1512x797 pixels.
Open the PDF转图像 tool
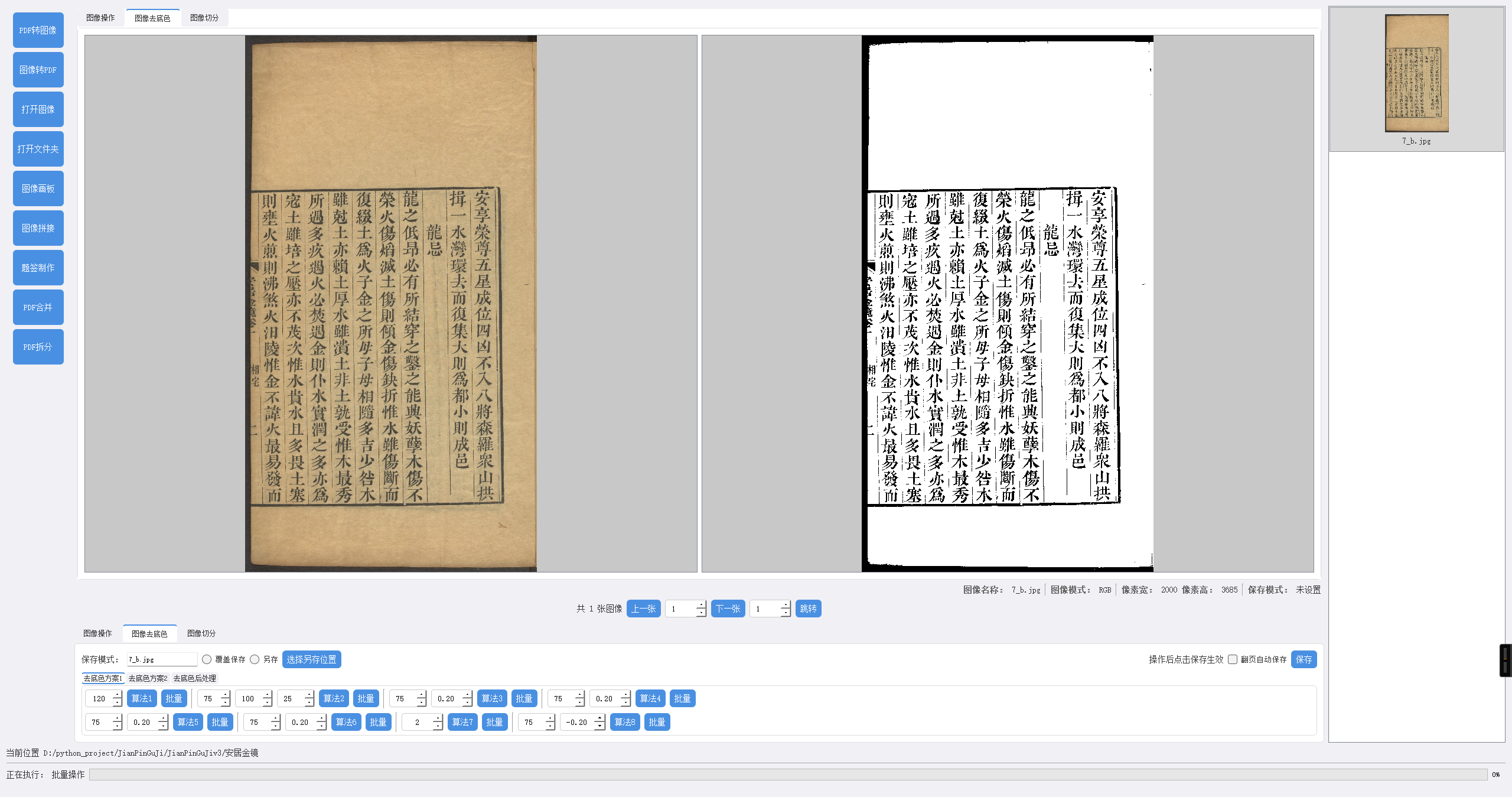[38, 30]
